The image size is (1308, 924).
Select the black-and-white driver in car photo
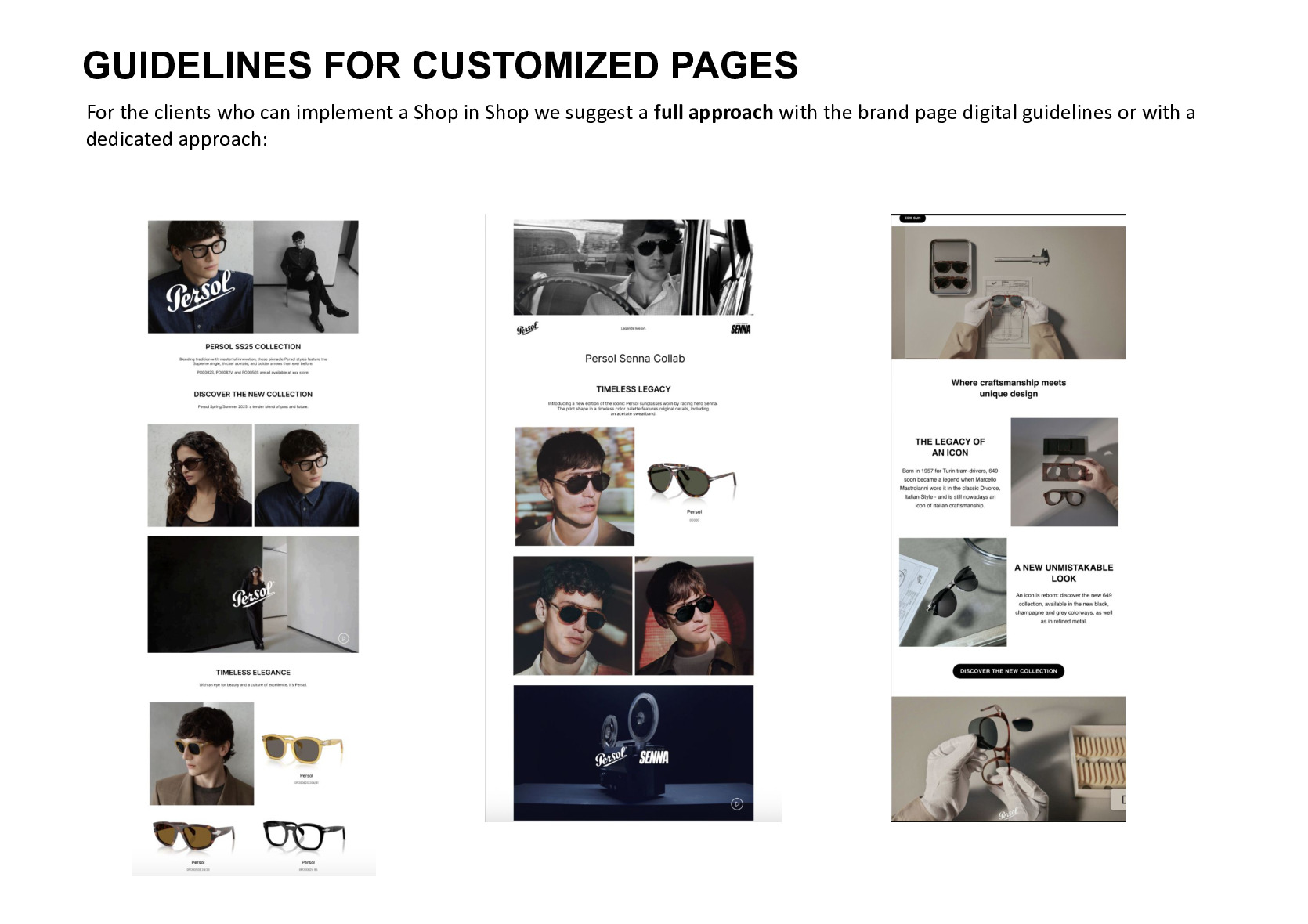[x=634, y=268]
